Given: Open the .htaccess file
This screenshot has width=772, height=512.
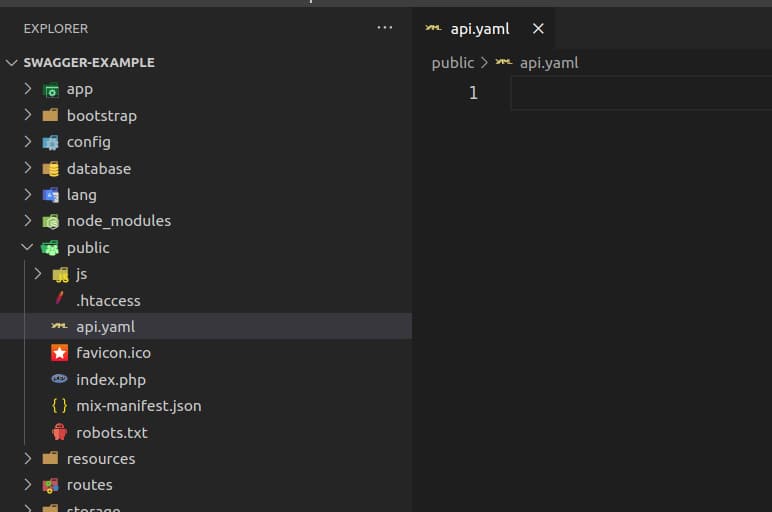Looking at the screenshot, I should coord(108,301).
